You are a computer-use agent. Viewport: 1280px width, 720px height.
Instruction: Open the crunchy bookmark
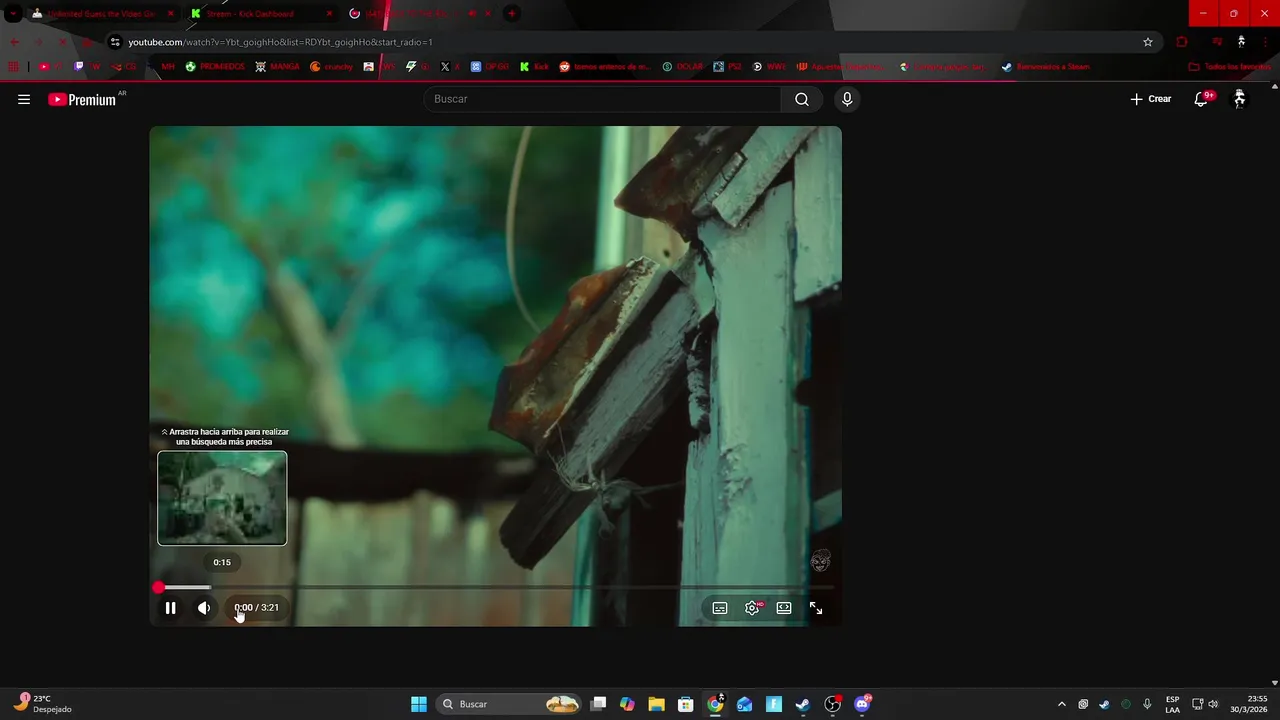332,67
